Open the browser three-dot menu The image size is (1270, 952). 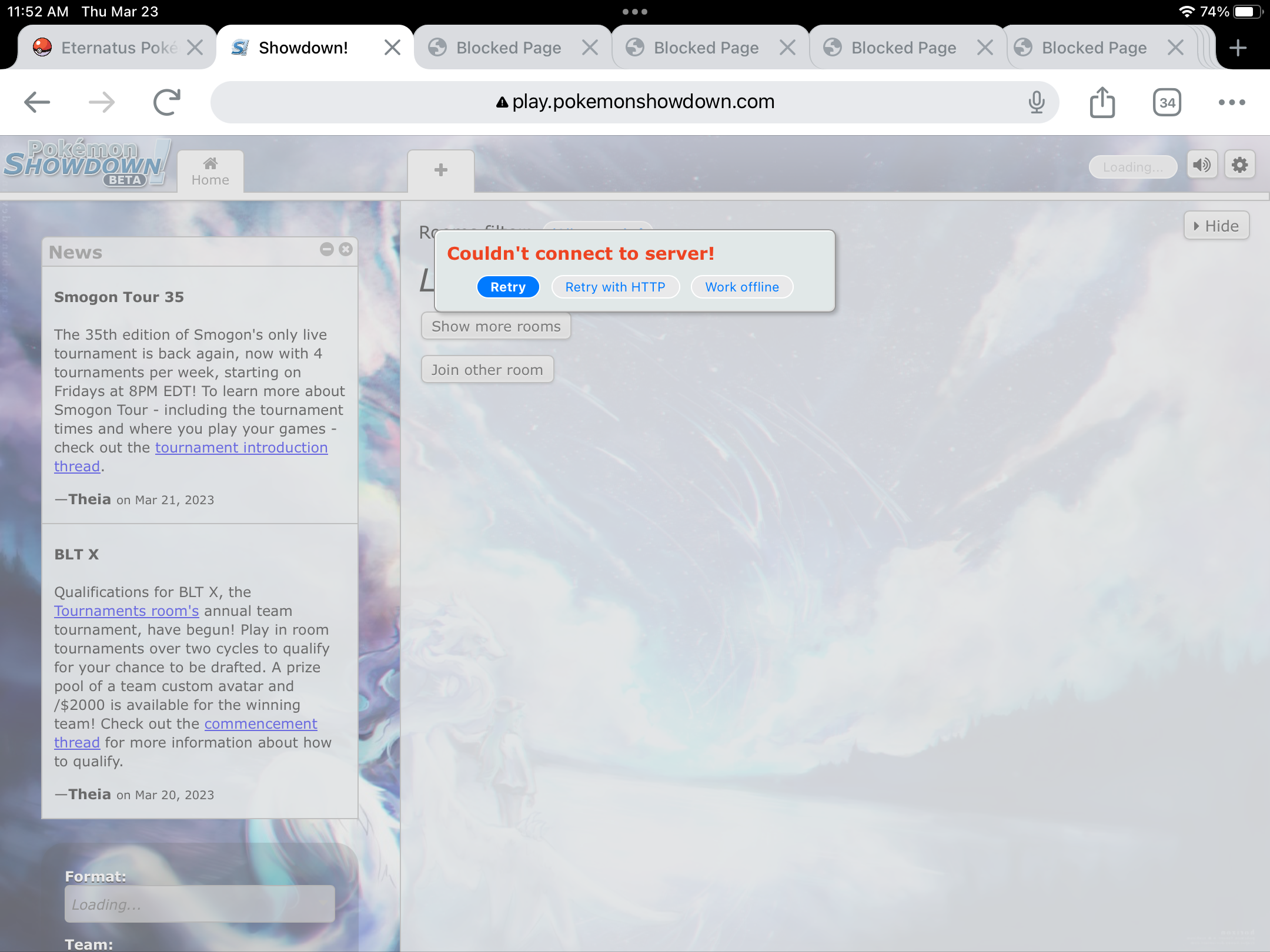[1232, 102]
